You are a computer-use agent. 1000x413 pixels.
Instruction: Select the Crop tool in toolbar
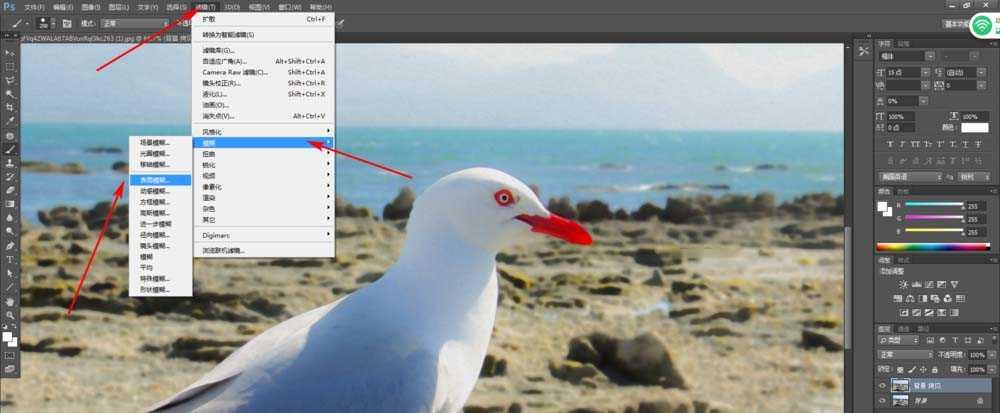(x=10, y=107)
